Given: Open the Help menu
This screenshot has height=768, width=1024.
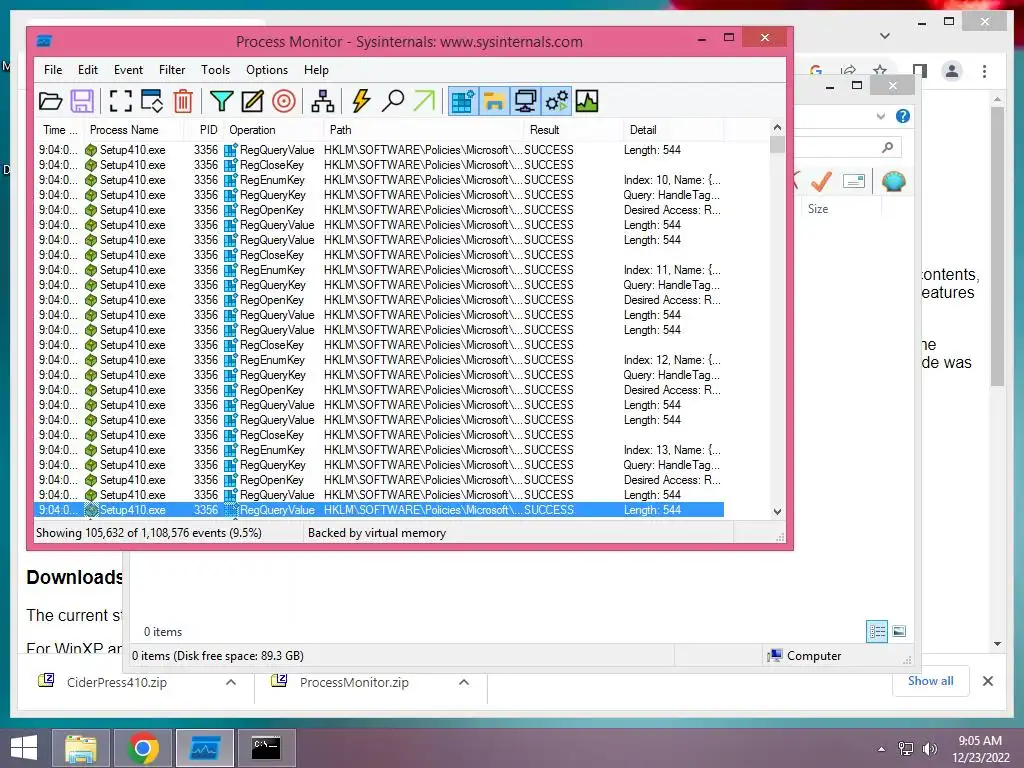Looking at the screenshot, I should pyautogui.click(x=316, y=70).
